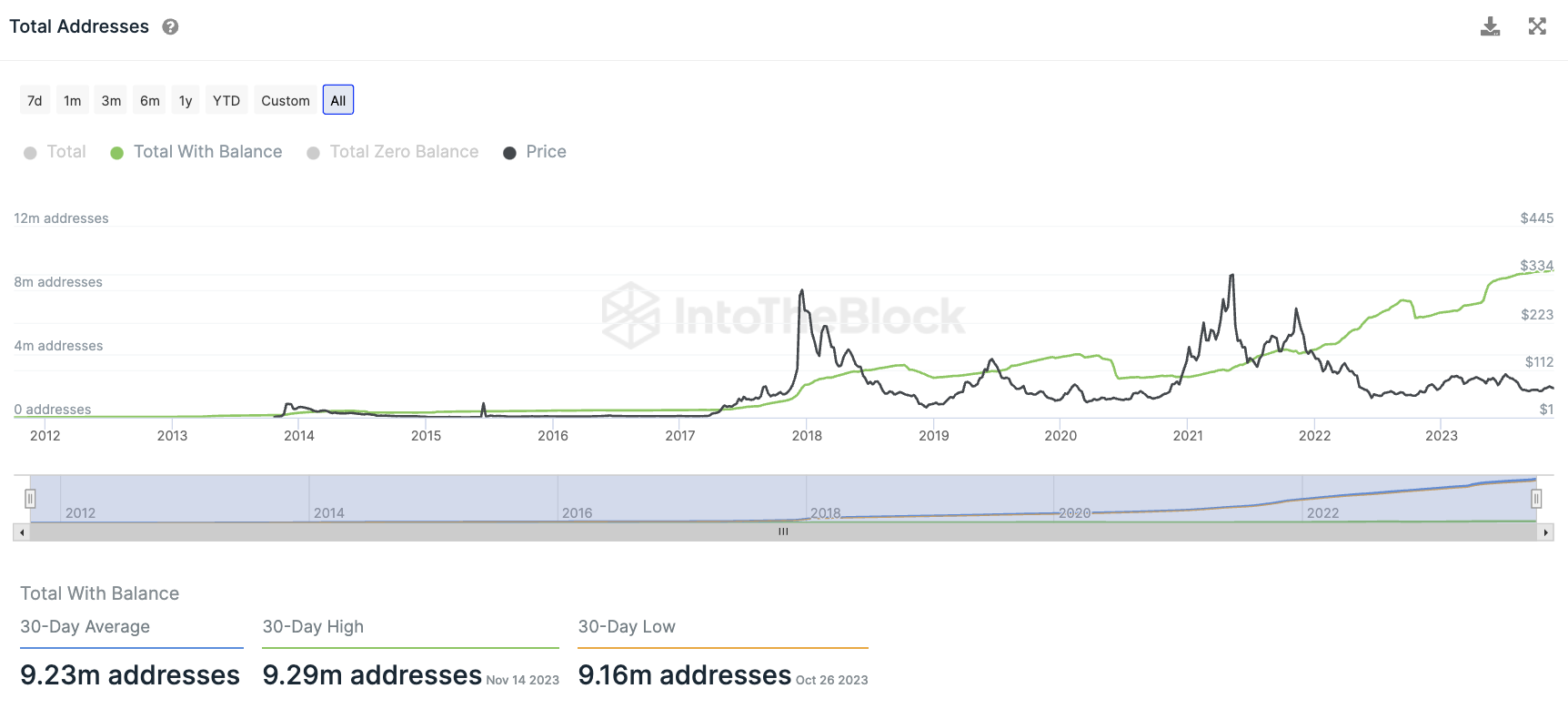The height and width of the screenshot is (719, 1568).
Task: Click the navigator scrollbar grip
Action: (783, 532)
